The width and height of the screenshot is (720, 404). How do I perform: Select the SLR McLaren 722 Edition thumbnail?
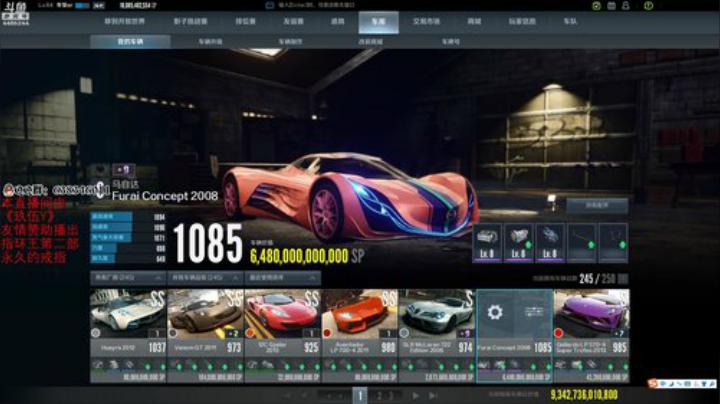click(437, 314)
